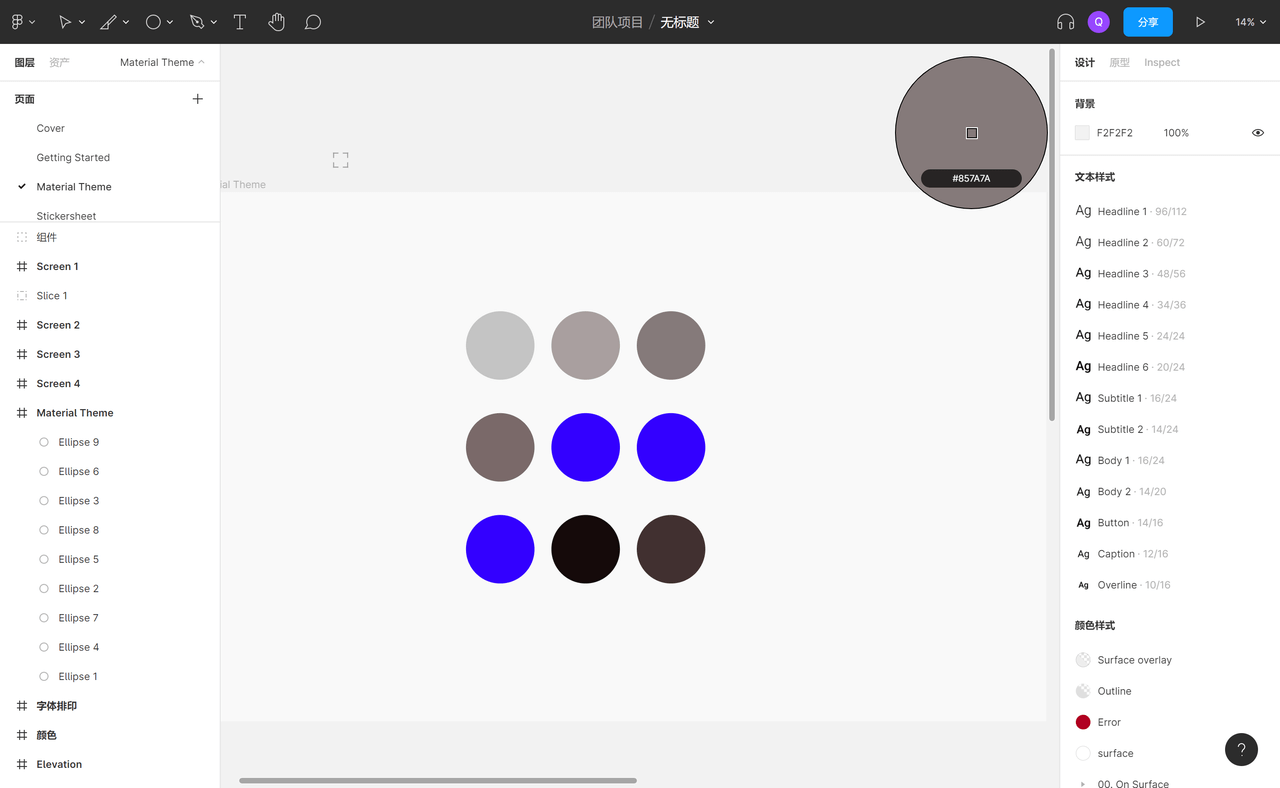1280x788 pixels.
Task: Switch to the 资产 tab
Action: [x=59, y=62]
